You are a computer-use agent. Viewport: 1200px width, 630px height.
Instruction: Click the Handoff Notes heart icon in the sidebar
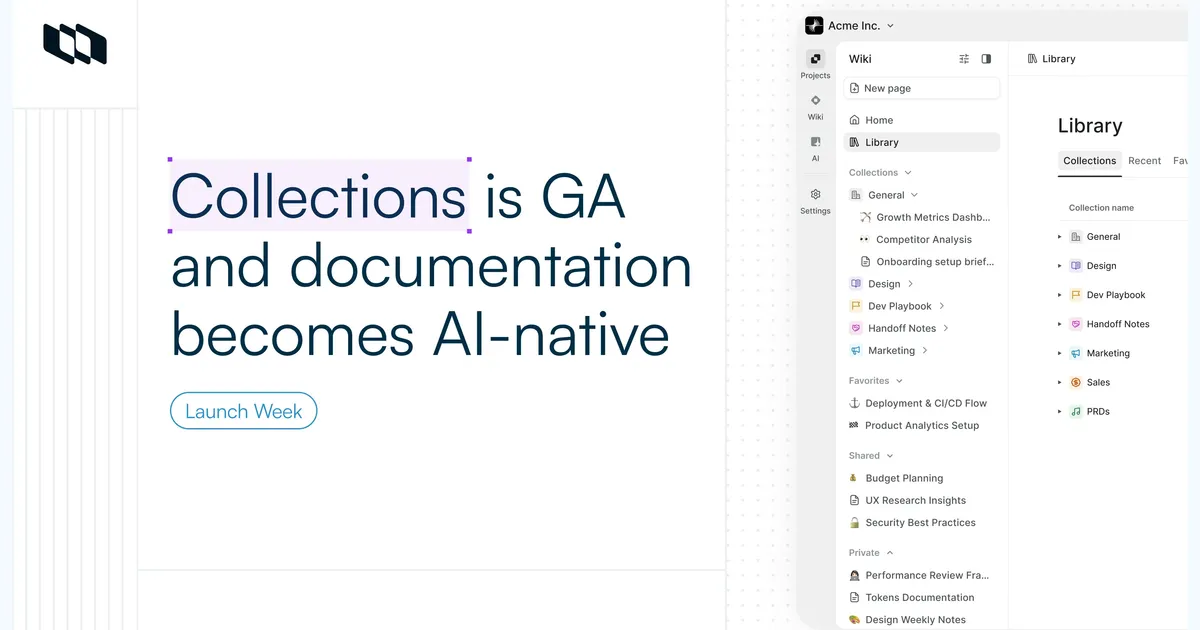[856, 328]
